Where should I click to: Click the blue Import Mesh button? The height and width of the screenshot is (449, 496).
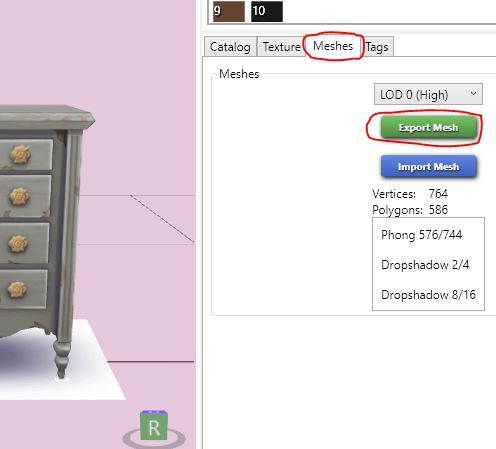coord(429,166)
